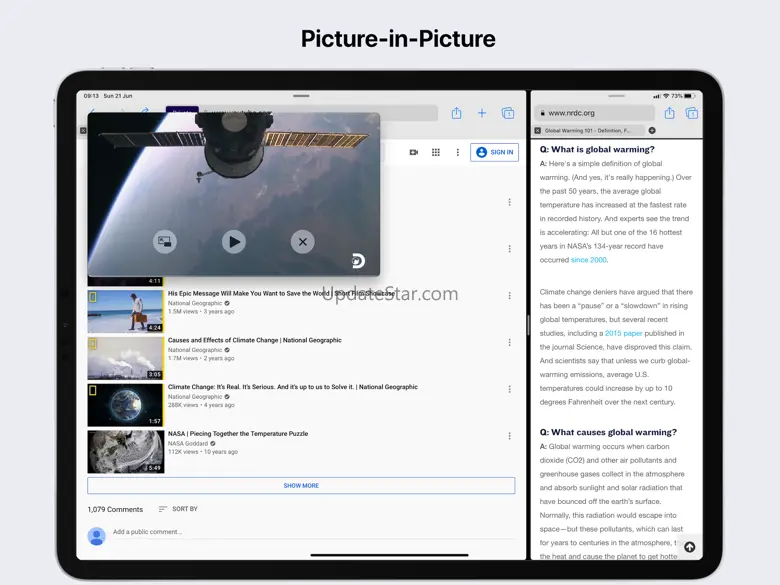Click the YouTube create video camera icon

[413, 153]
